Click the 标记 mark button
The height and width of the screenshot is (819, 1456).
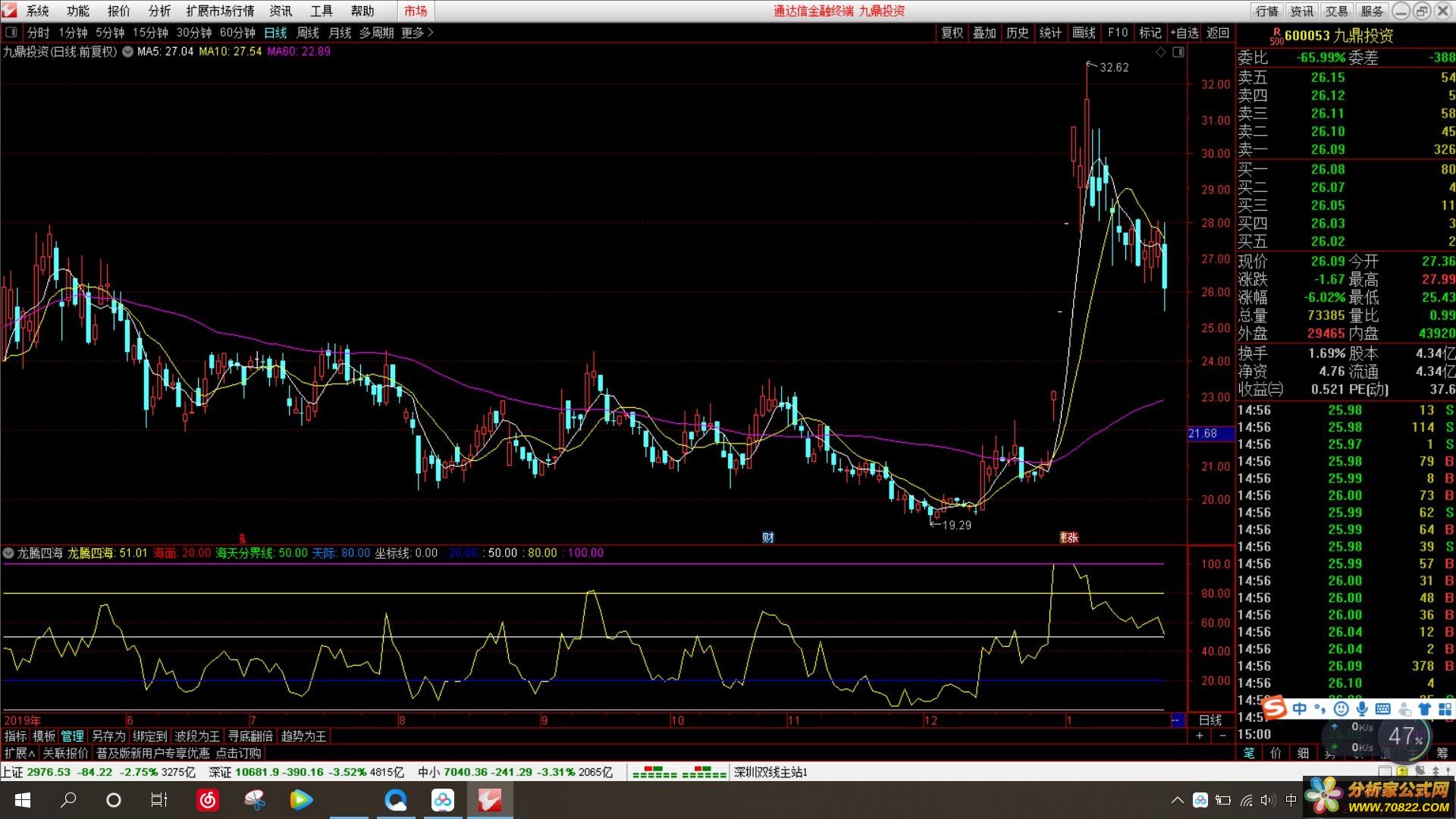tap(1150, 33)
